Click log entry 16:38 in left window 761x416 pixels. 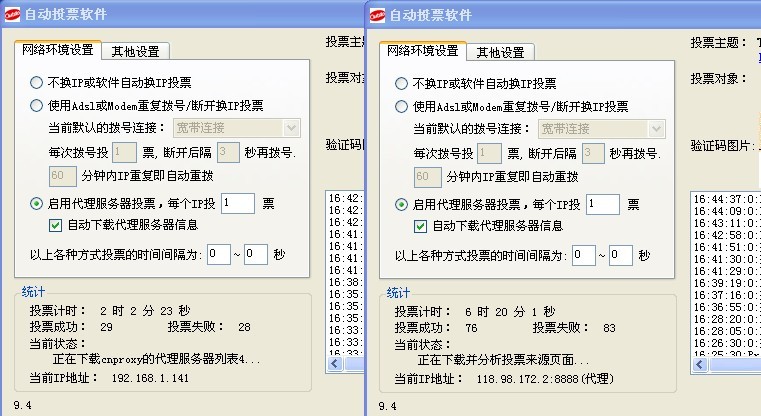click(x=346, y=283)
